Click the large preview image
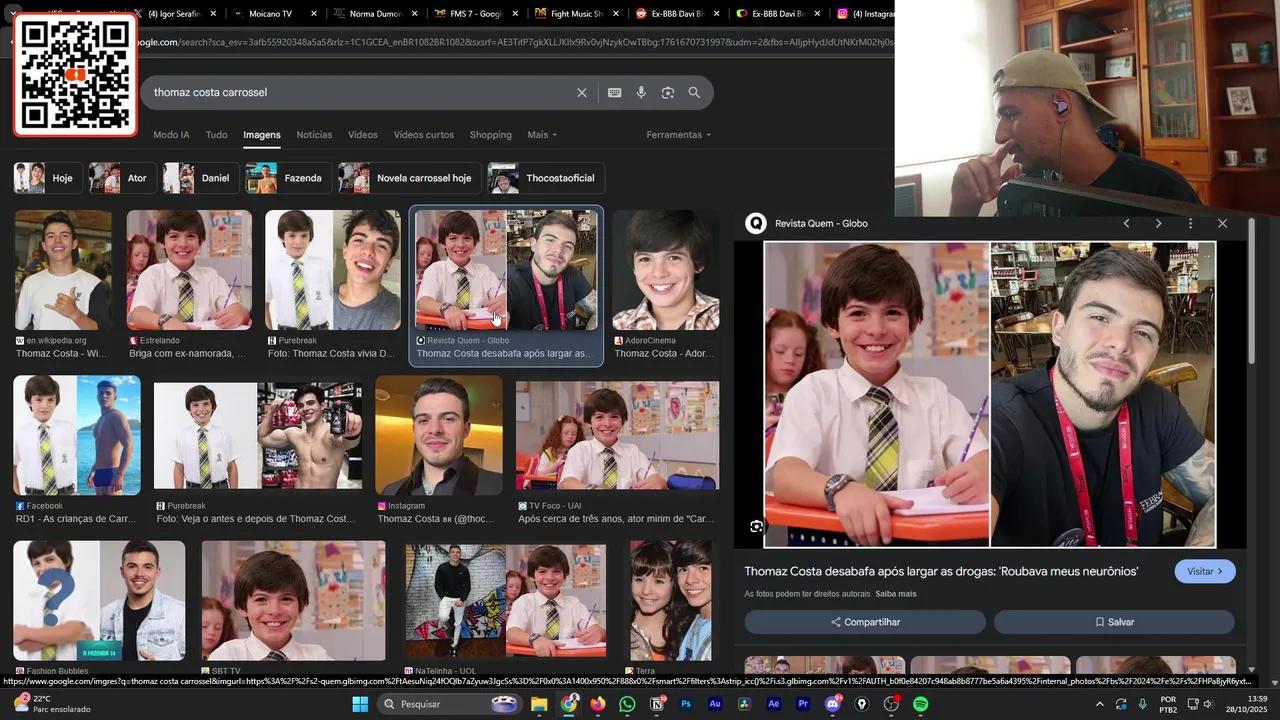Viewport: 1280px width, 720px height. (990, 394)
